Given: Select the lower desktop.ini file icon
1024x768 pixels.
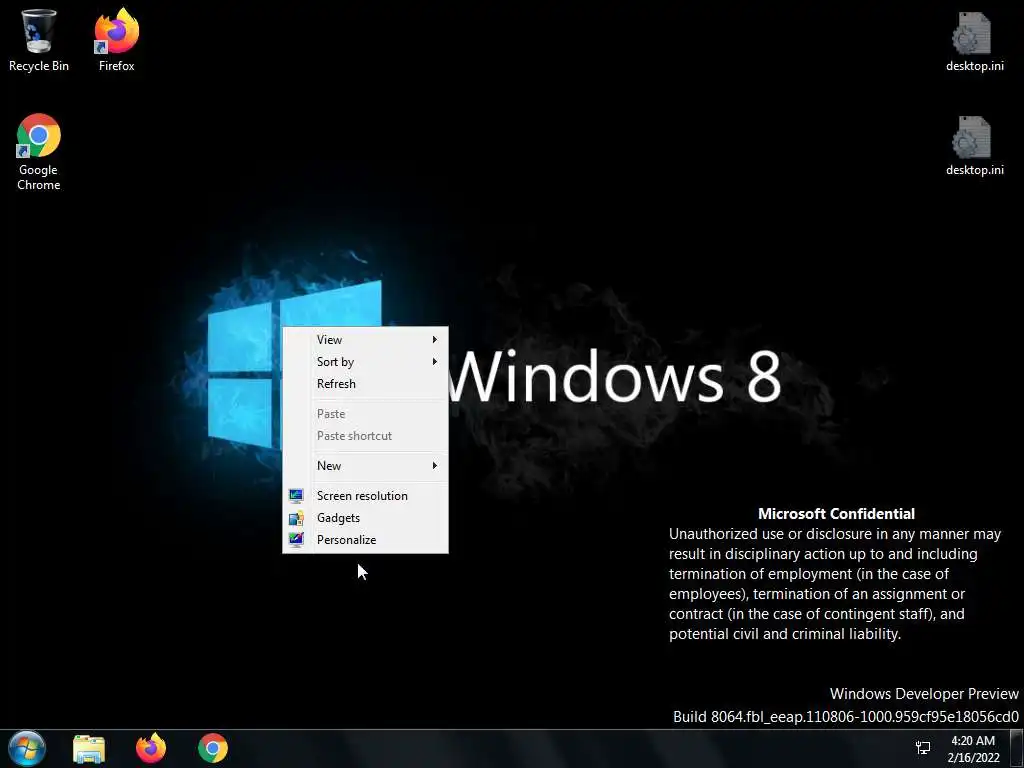Looking at the screenshot, I should (974, 145).
